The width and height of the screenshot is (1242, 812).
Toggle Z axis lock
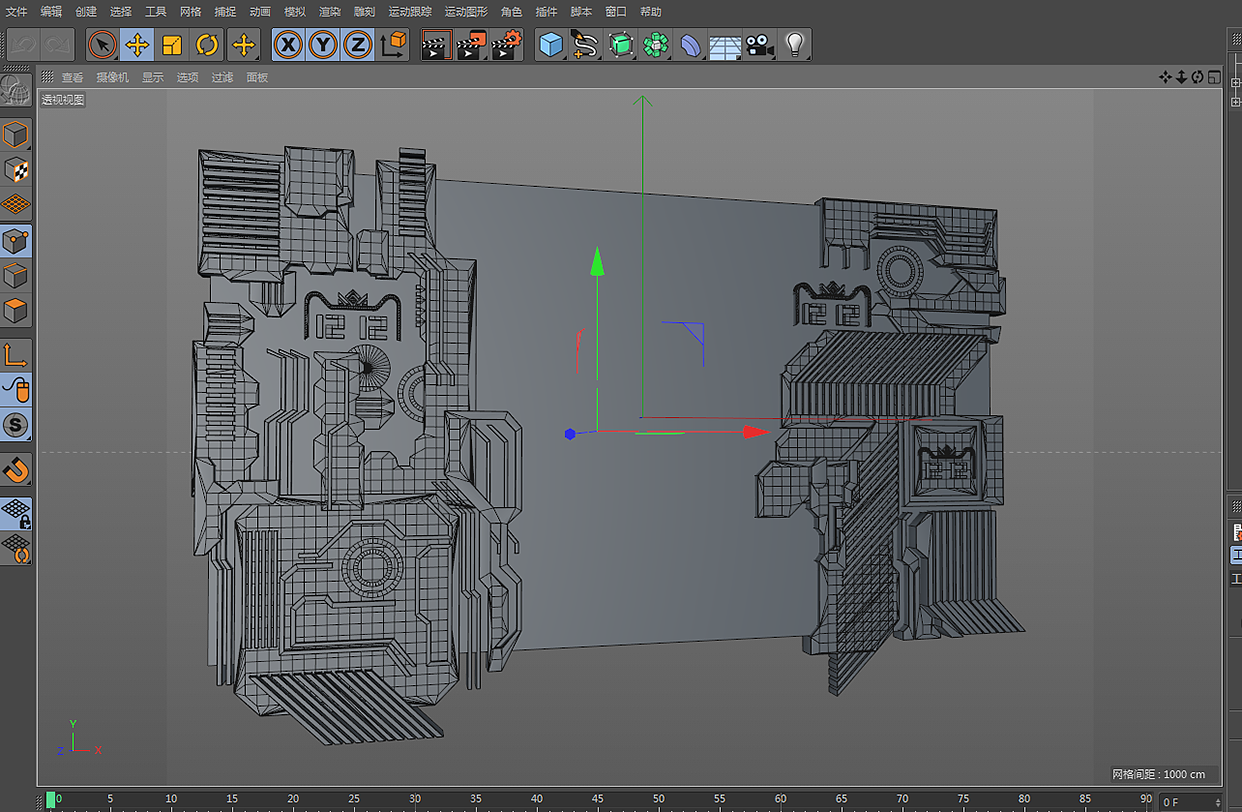[357, 45]
